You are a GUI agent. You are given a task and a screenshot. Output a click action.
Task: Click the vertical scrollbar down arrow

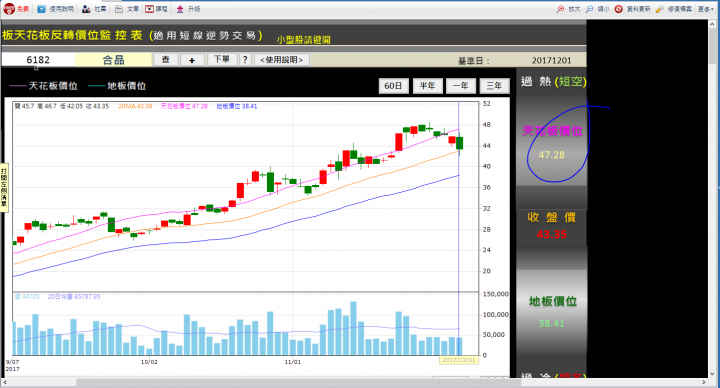pyautogui.click(x=713, y=373)
